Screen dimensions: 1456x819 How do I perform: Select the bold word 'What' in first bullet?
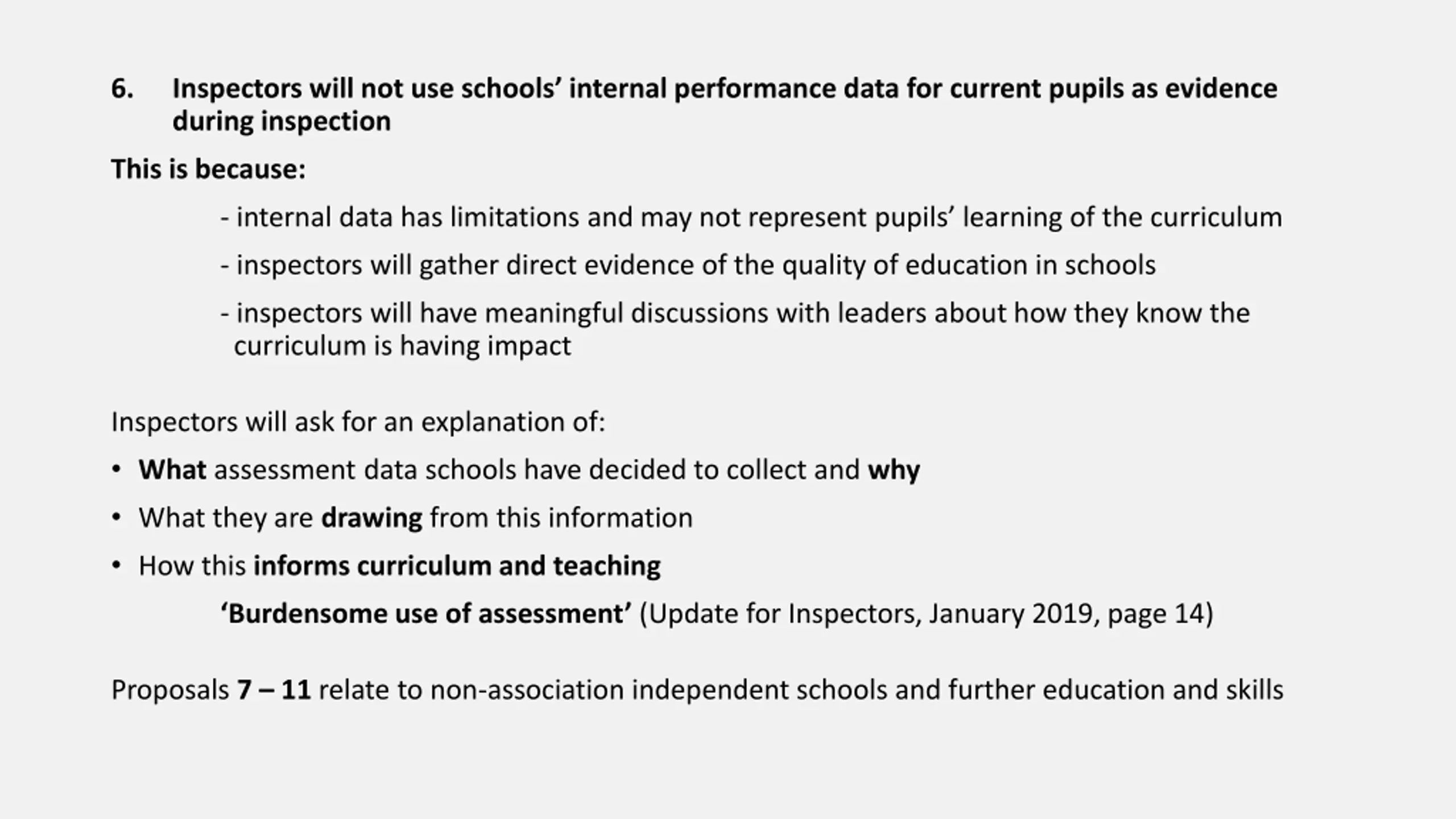[x=172, y=470]
